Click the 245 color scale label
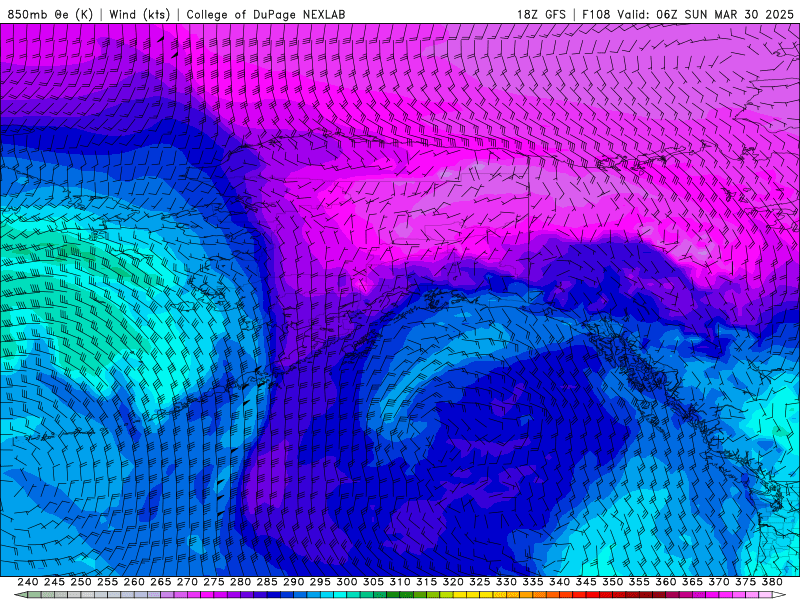800x600 pixels. tap(54, 582)
